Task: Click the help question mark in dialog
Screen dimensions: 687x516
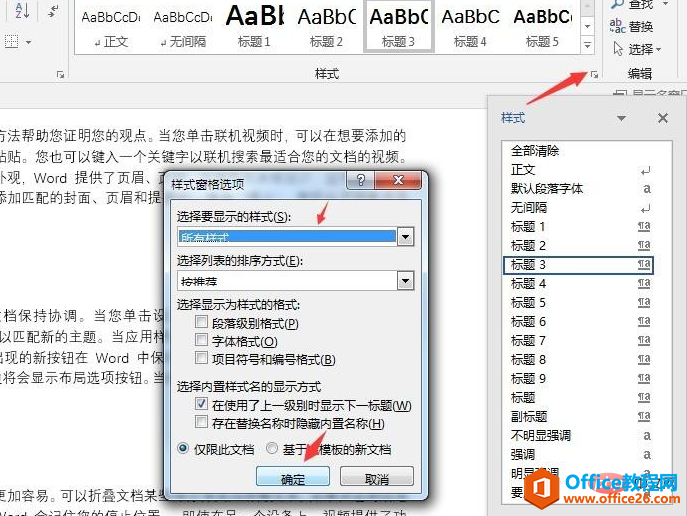Action: tap(360, 180)
